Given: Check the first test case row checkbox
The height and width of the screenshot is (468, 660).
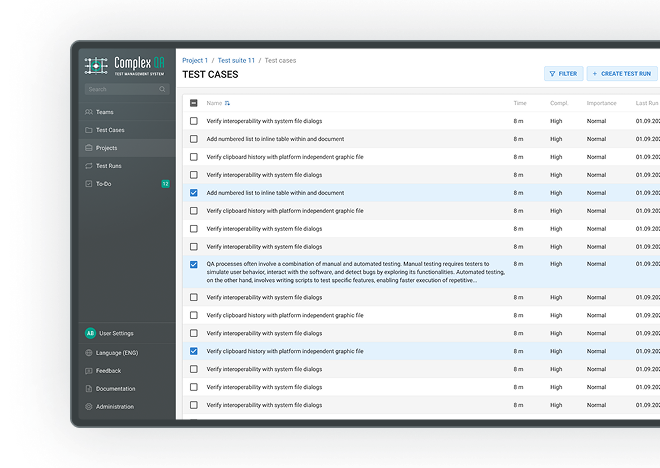Looking at the screenshot, I should (194, 121).
